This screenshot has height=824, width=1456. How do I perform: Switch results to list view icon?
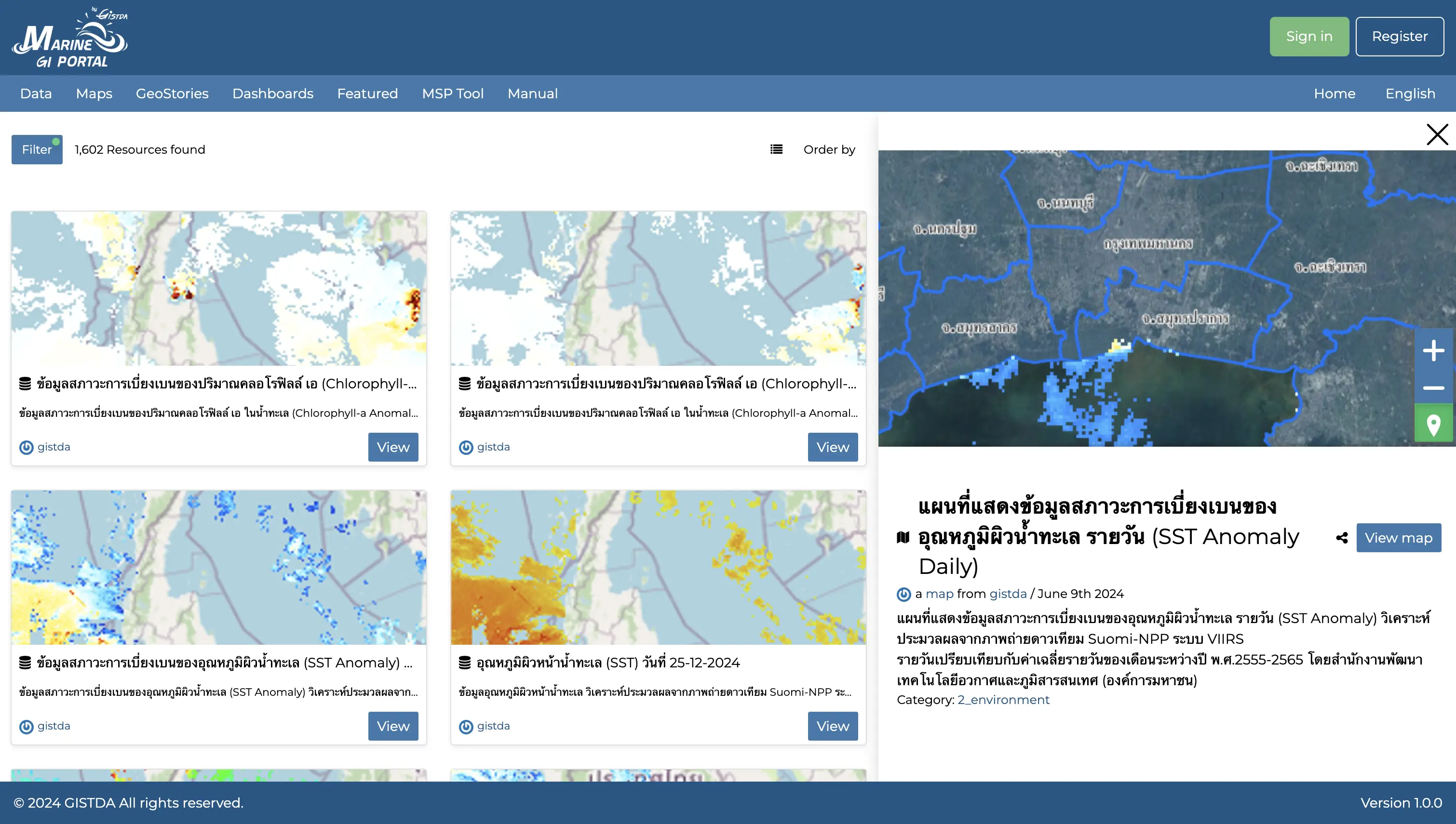click(x=776, y=149)
